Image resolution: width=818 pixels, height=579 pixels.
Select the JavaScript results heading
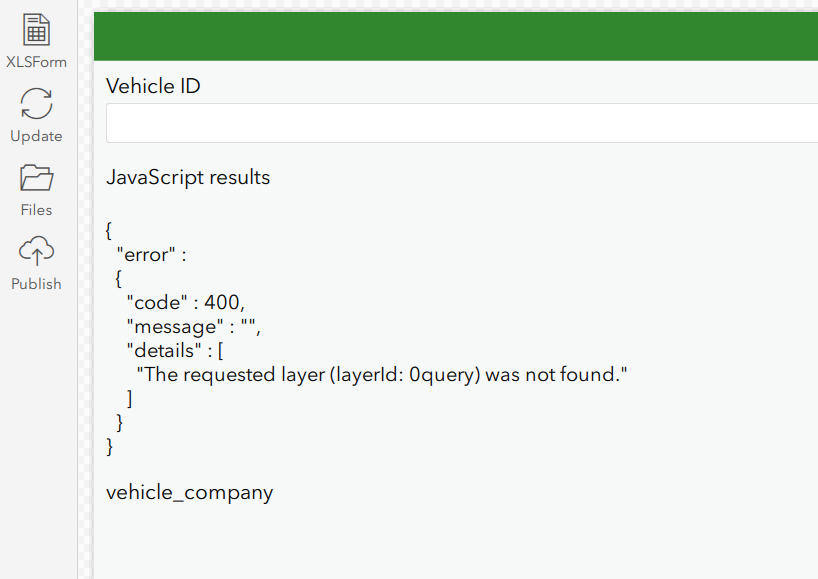pos(188,177)
